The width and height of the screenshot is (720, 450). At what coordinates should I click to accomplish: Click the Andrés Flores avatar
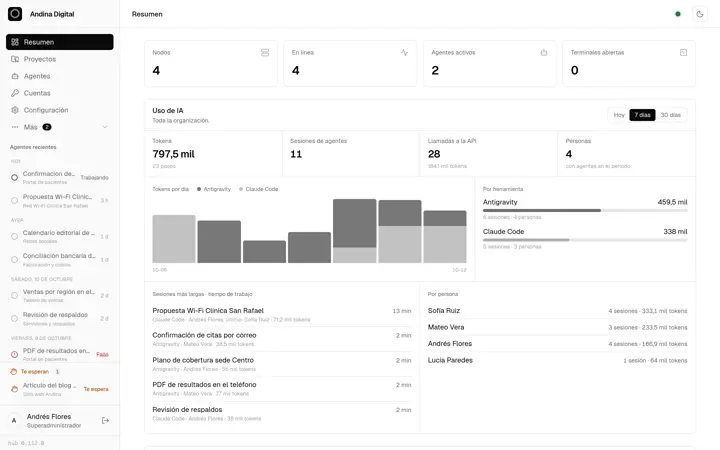tap(14, 420)
